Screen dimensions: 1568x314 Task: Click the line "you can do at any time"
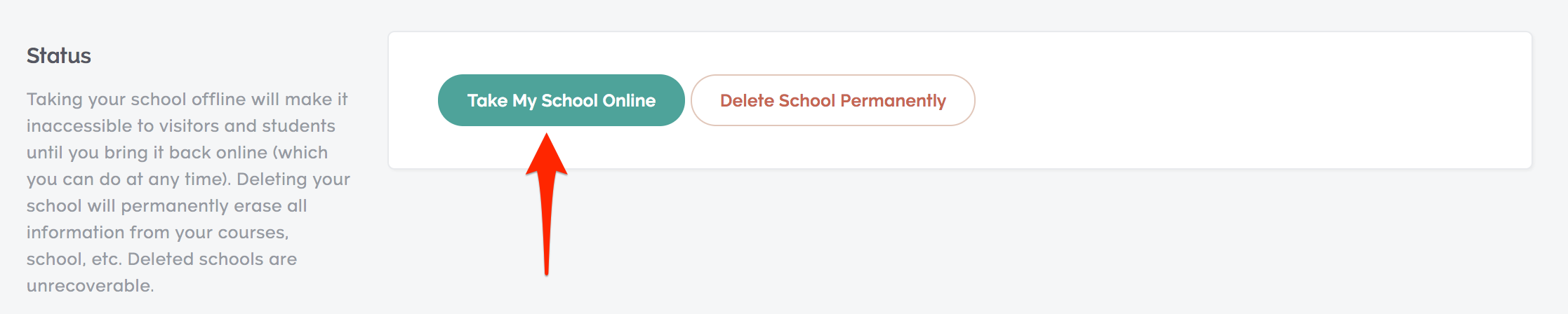click(x=128, y=179)
